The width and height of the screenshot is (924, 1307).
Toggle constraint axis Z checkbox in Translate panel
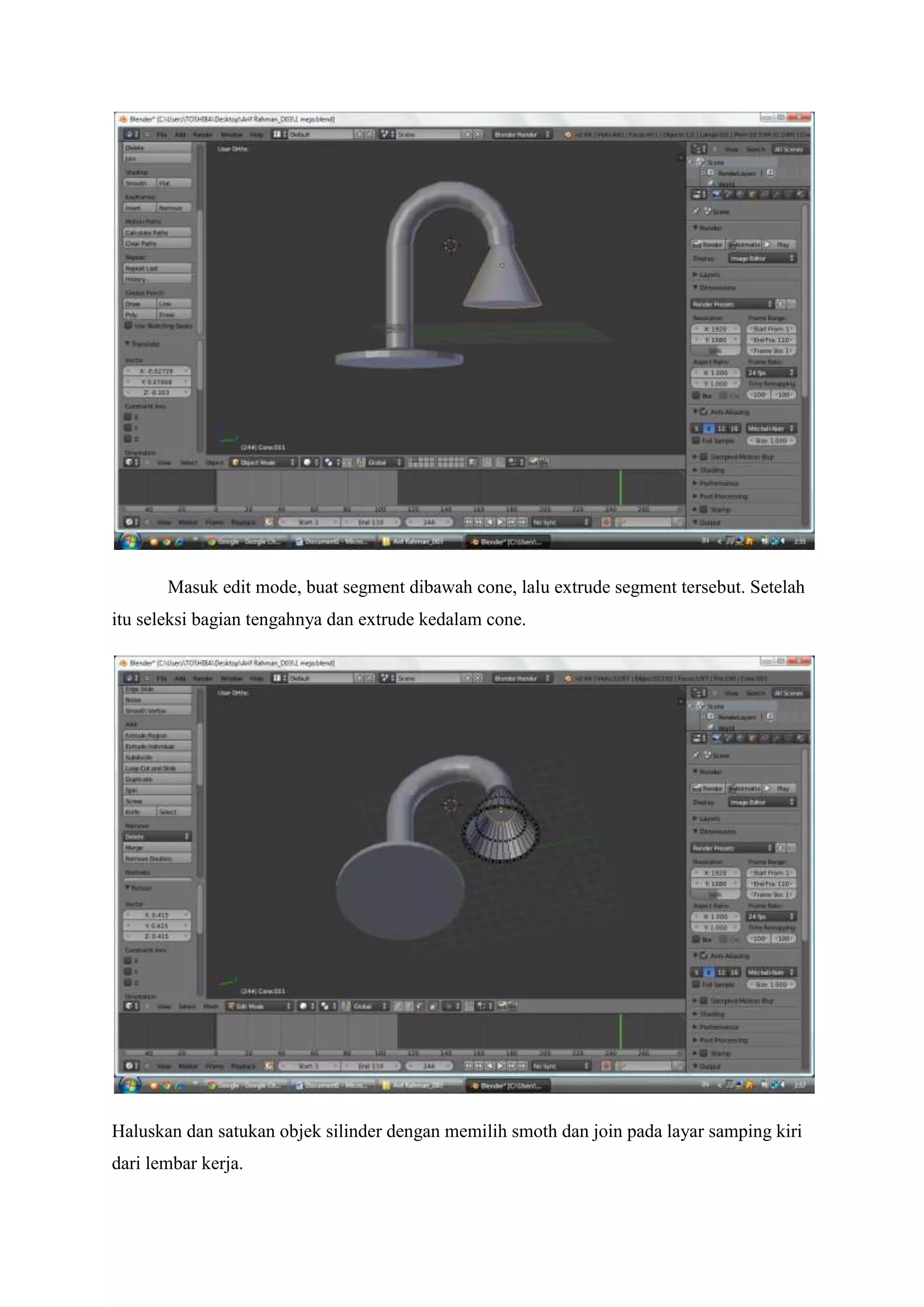[x=128, y=438]
